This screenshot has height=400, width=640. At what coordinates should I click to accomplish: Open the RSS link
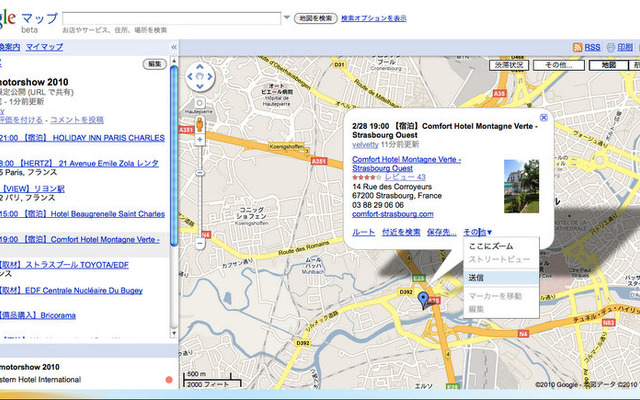coord(592,47)
